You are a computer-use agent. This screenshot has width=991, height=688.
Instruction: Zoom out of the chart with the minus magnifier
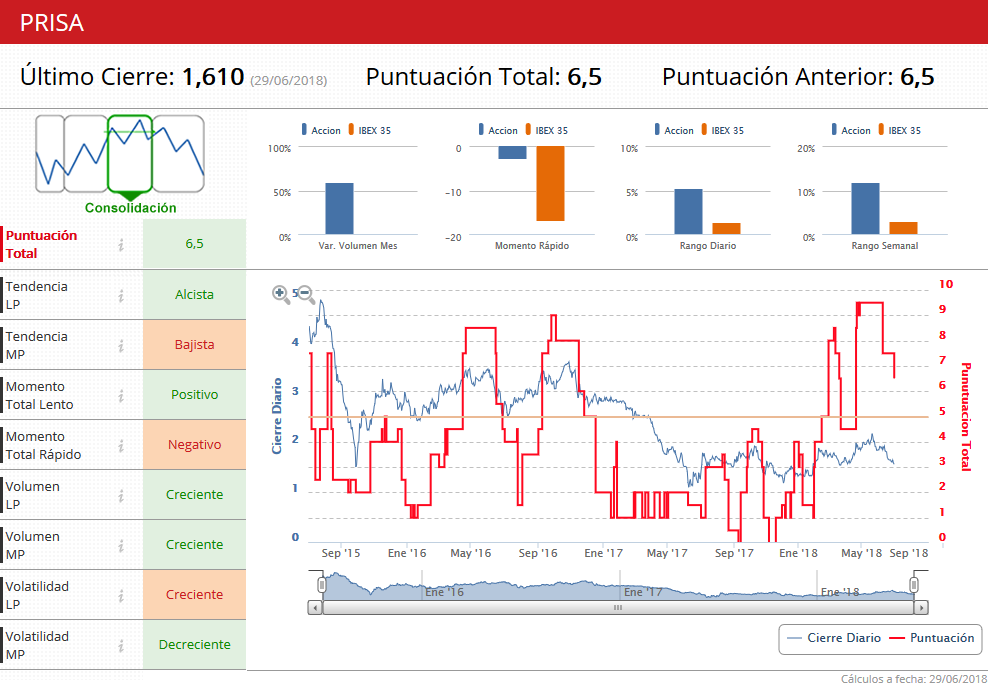pyautogui.click(x=306, y=294)
